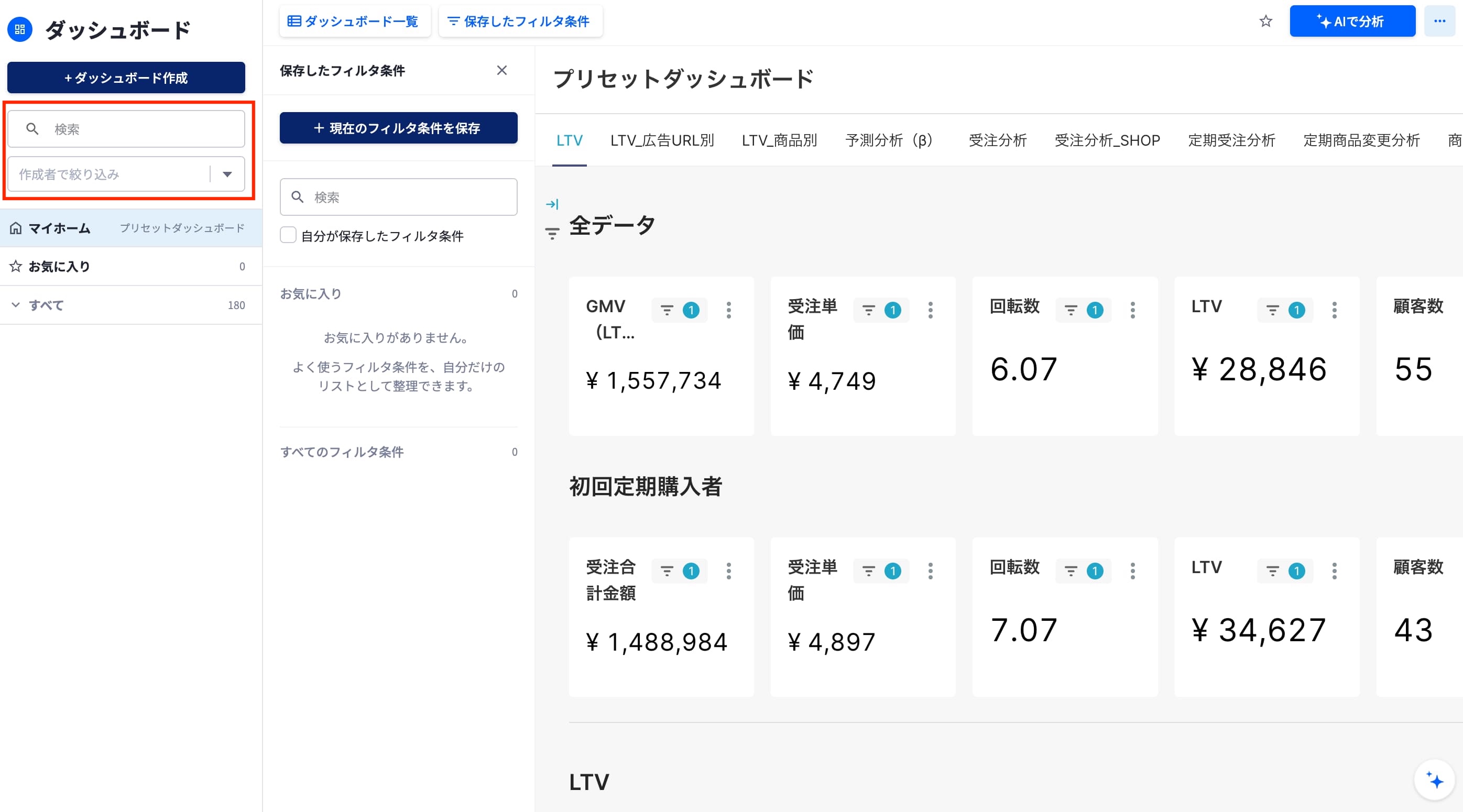This screenshot has height=812, width=1463.
Task: Click the favorite star icon in top bar
Action: 1265,21
